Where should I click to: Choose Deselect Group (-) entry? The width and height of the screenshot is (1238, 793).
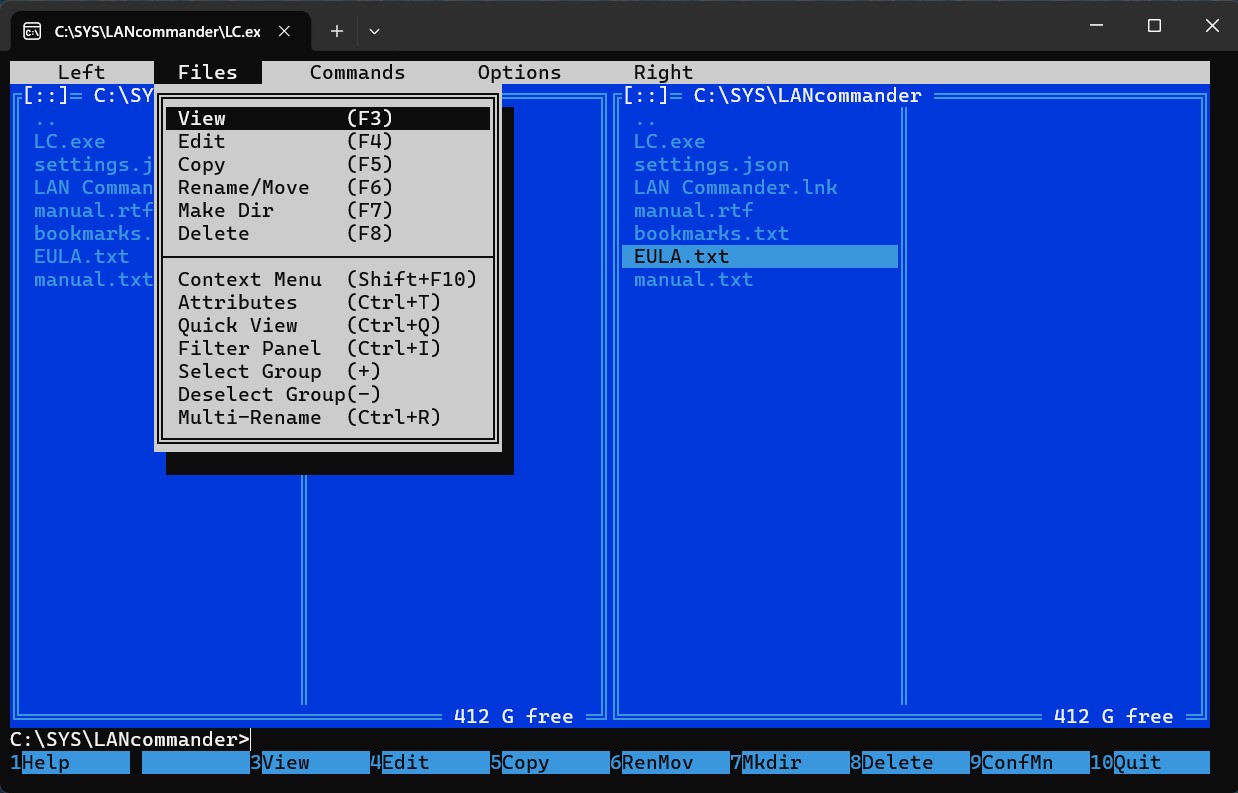point(328,394)
